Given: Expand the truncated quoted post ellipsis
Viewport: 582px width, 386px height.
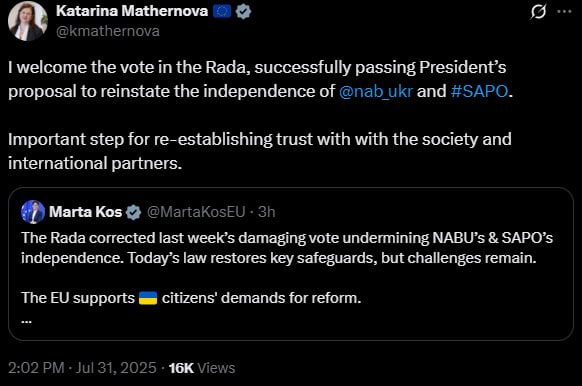Looking at the screenshot, I should click(26, 320).
